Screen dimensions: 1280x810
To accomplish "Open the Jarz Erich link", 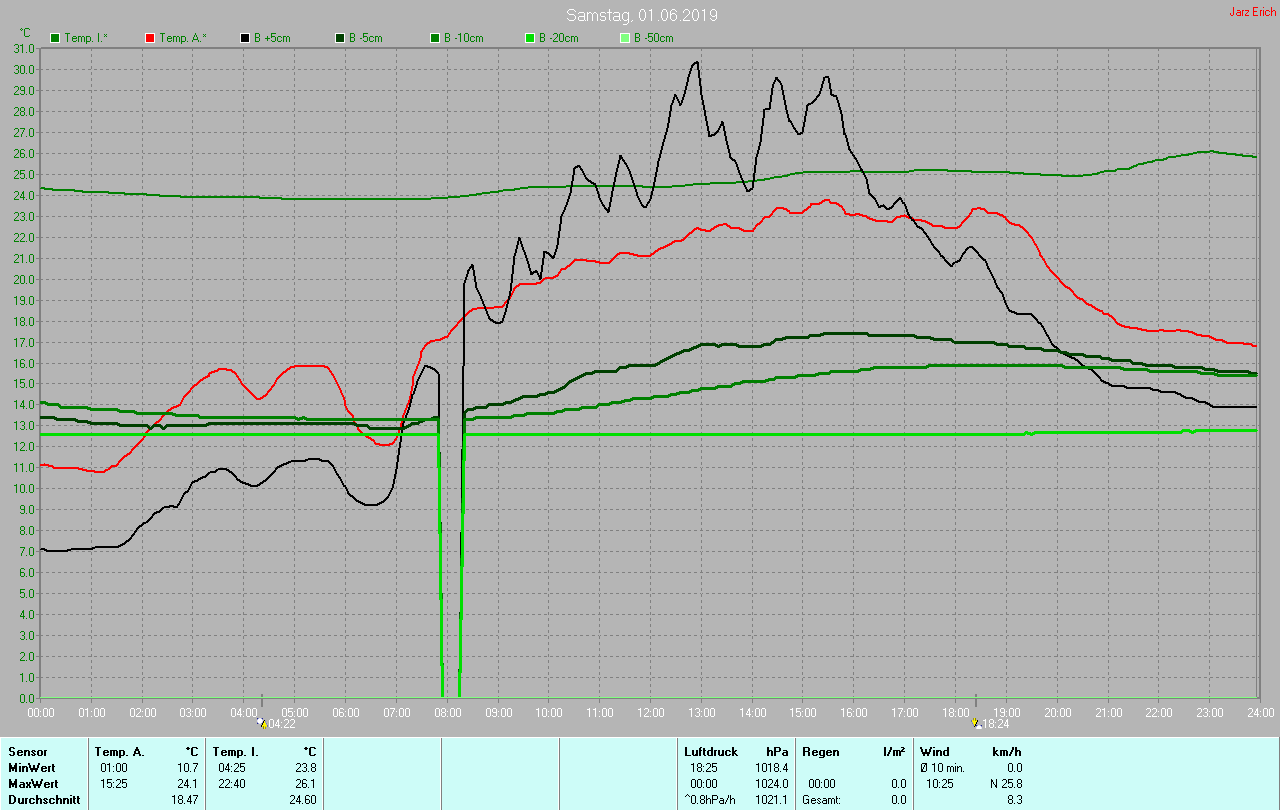I will [x=1252, y=12].
